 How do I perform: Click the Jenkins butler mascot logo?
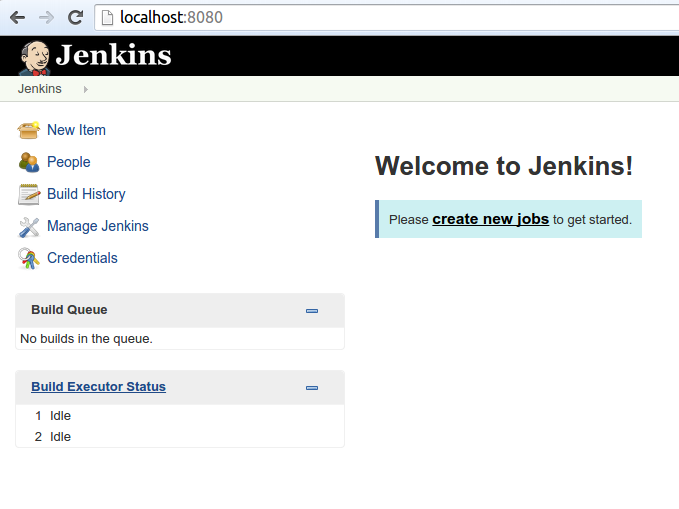pyautogui.click(x=34, y=58)
